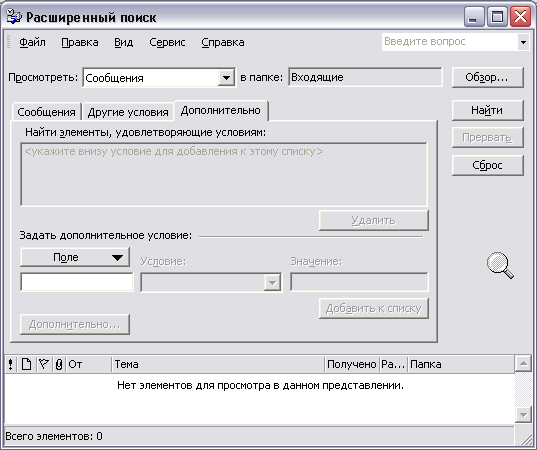Switch to the Другие условия tab
This screenshot has height=450, width=537.
(128, 112)
